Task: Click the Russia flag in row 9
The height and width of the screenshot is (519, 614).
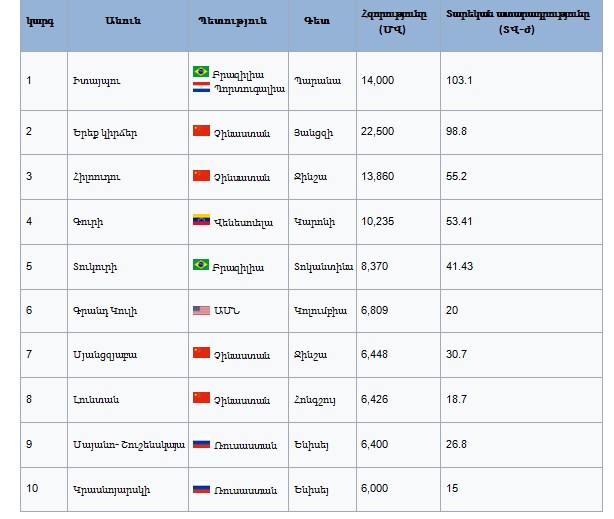Action: tap(201, 445)
